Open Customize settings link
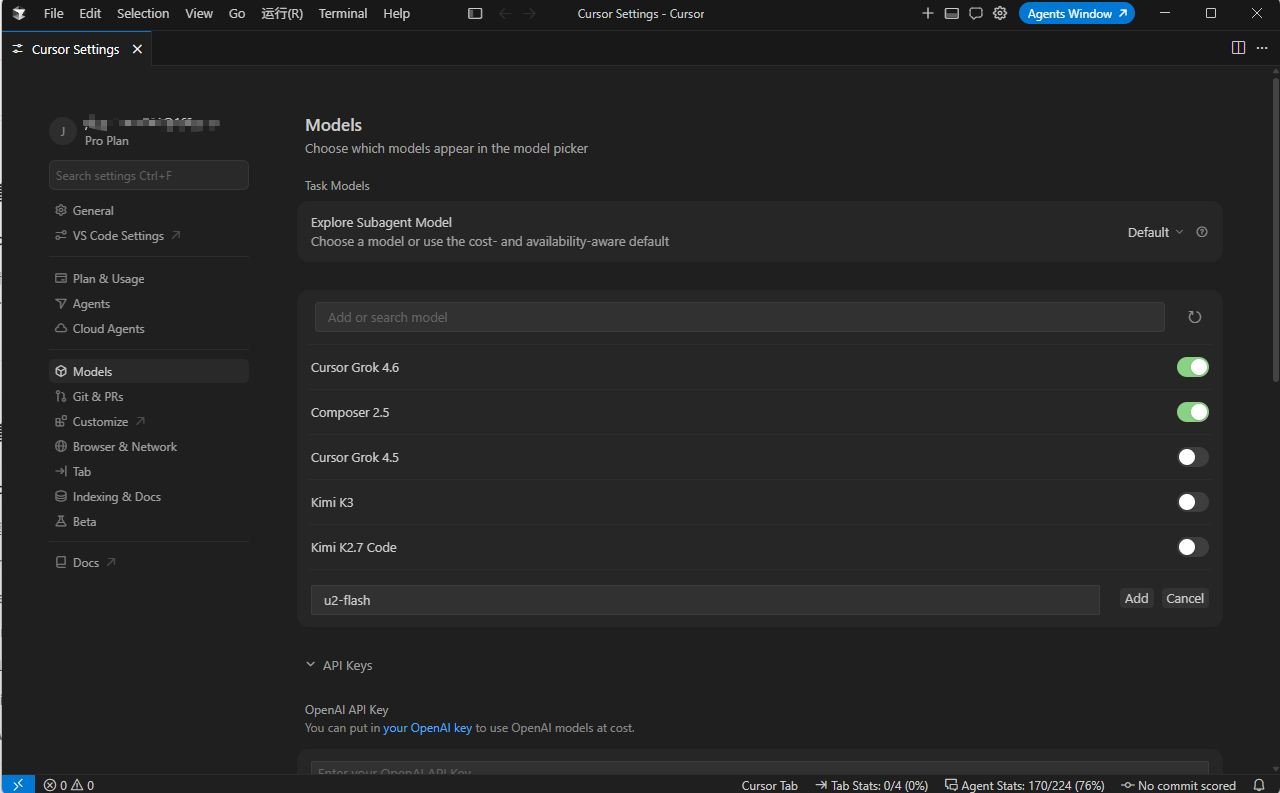 pos(149,422)
